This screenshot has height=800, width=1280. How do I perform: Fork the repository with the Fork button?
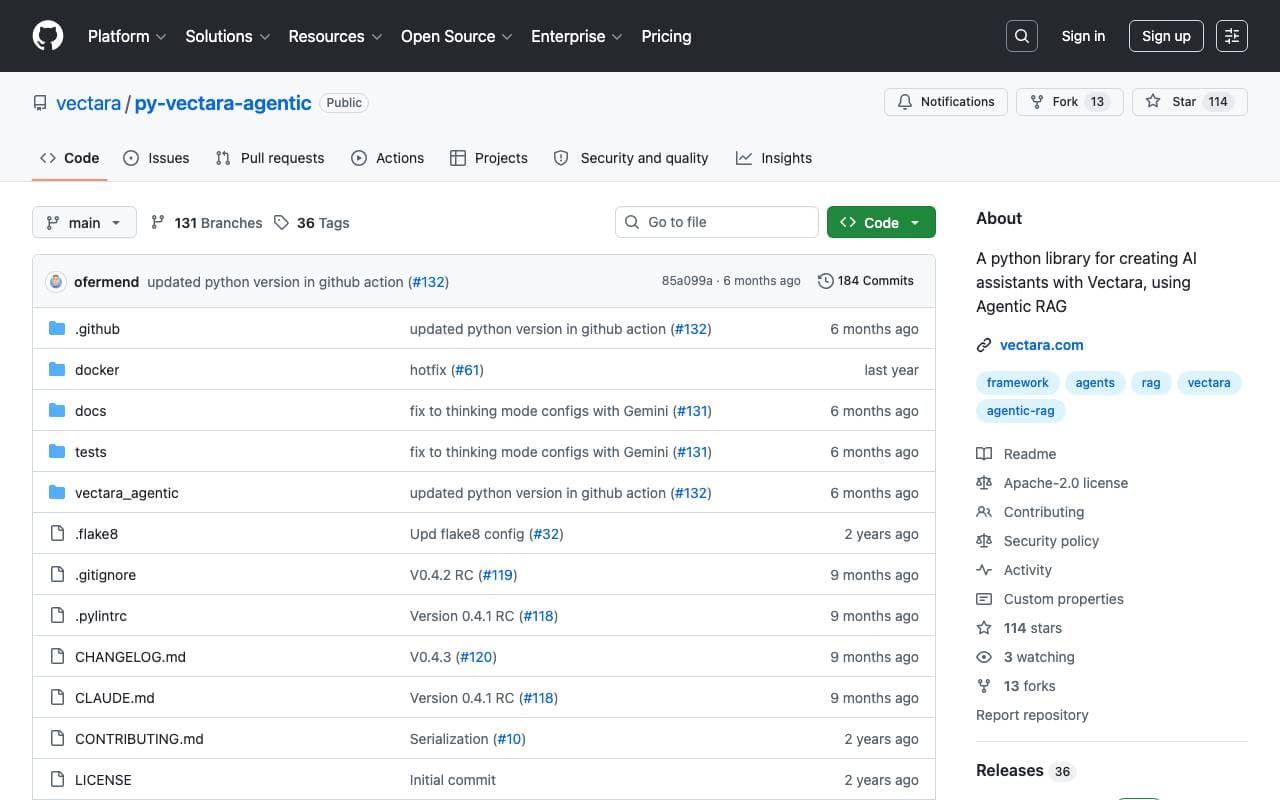pos(1069,102)
